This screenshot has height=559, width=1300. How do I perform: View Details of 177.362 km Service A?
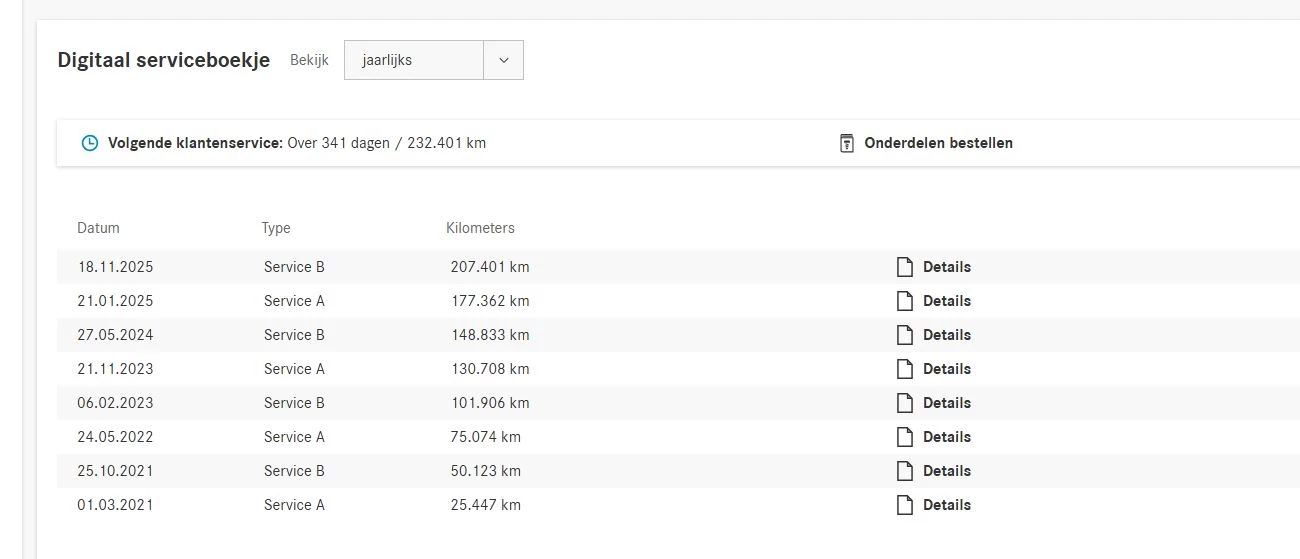pos(946,301)
